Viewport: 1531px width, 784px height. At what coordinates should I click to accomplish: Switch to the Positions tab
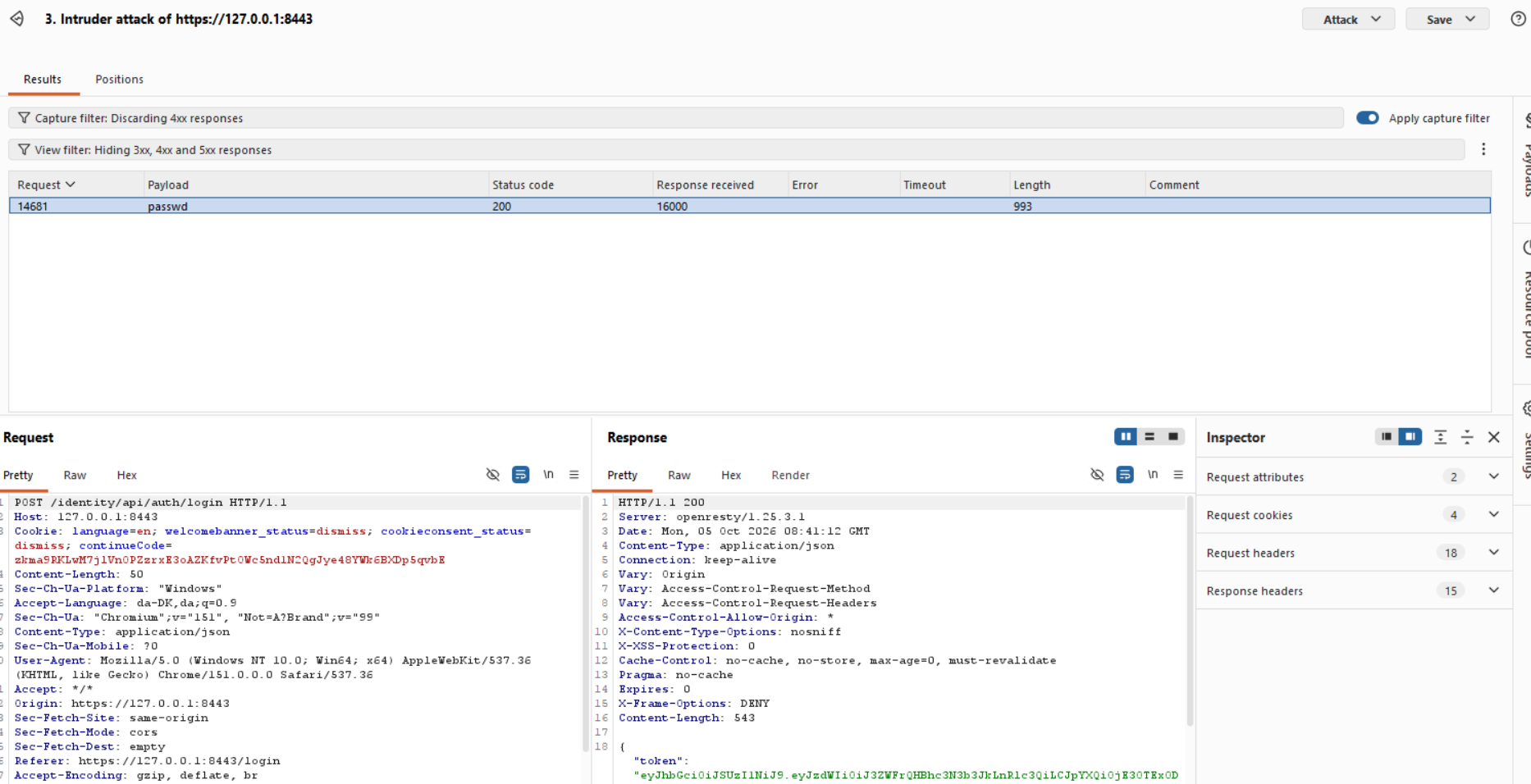pyautogui.click(x=119, y=80)
